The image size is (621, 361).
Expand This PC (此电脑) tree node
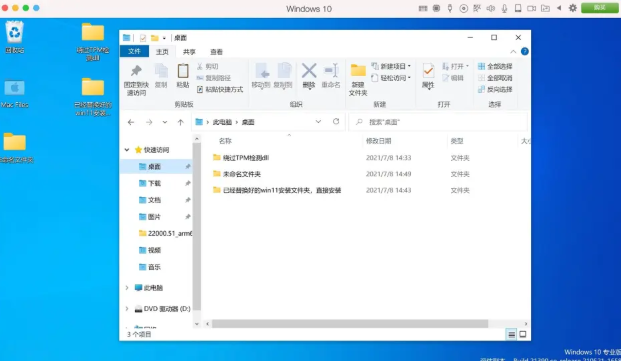click(x=127, y=288)
